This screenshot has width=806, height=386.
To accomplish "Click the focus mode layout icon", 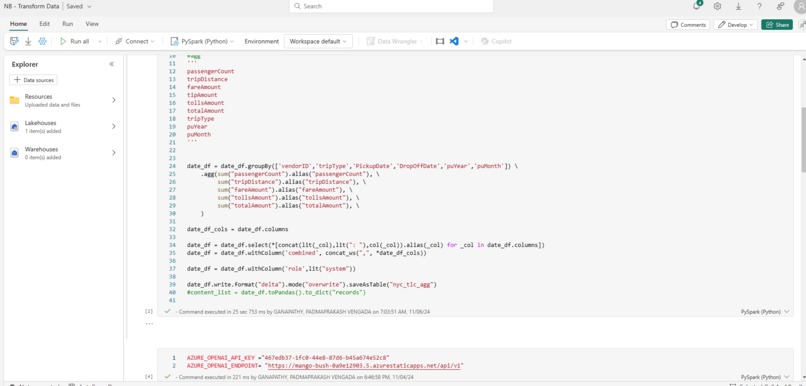I will coord(439,41).
